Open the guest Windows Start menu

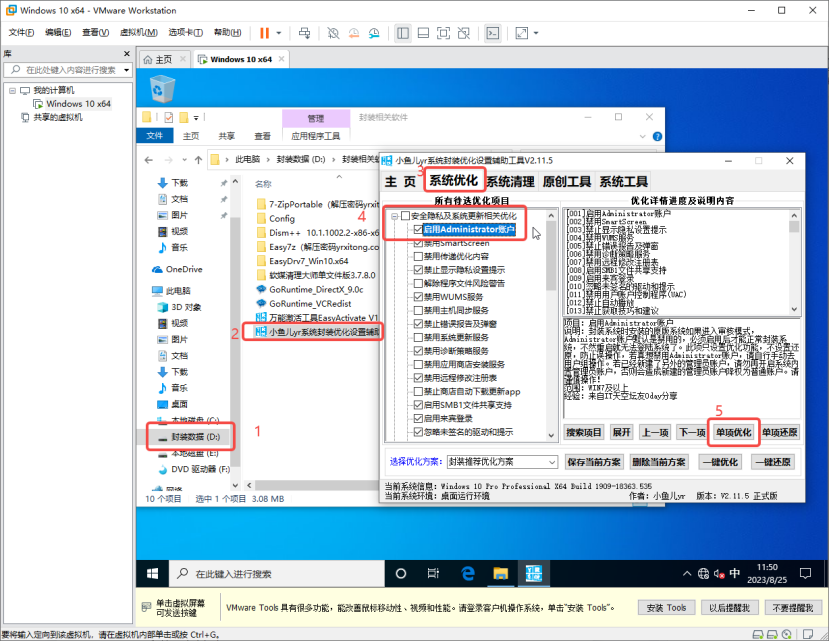(152, 574)
